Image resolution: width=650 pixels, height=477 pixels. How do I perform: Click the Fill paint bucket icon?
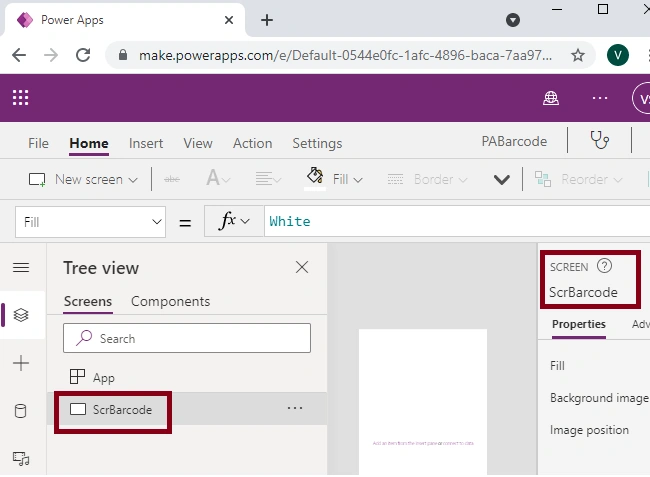point(315,176)
